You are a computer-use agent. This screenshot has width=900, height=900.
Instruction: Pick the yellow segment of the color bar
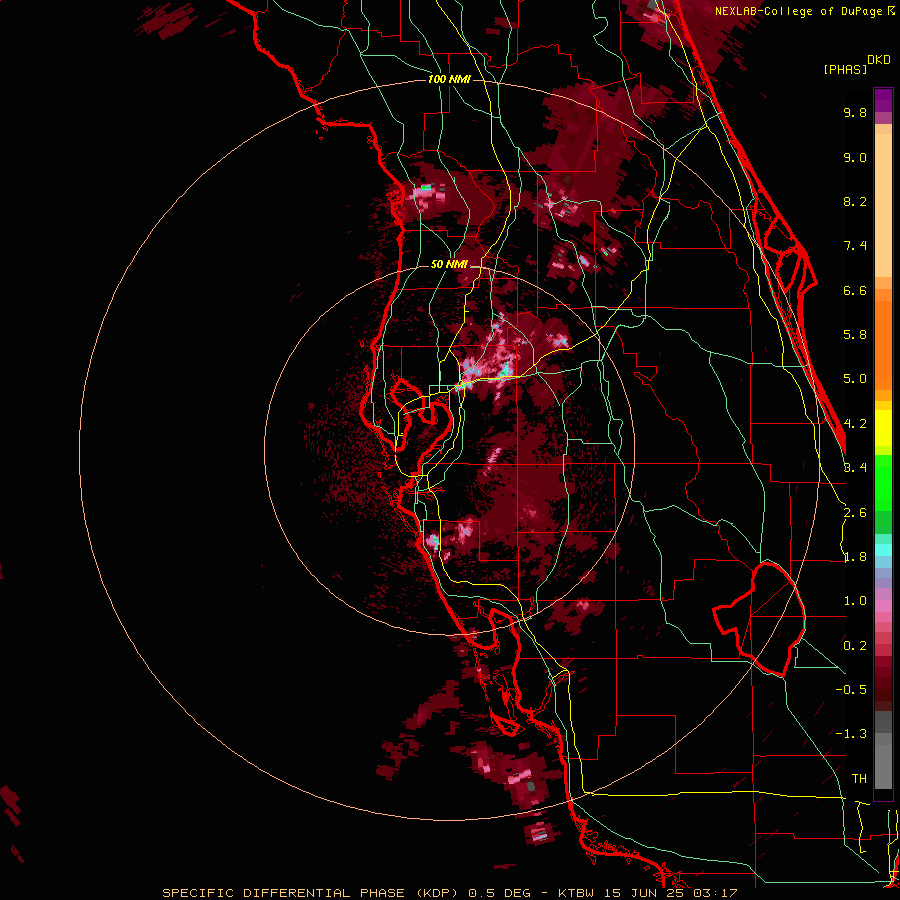tap(883, 428)
